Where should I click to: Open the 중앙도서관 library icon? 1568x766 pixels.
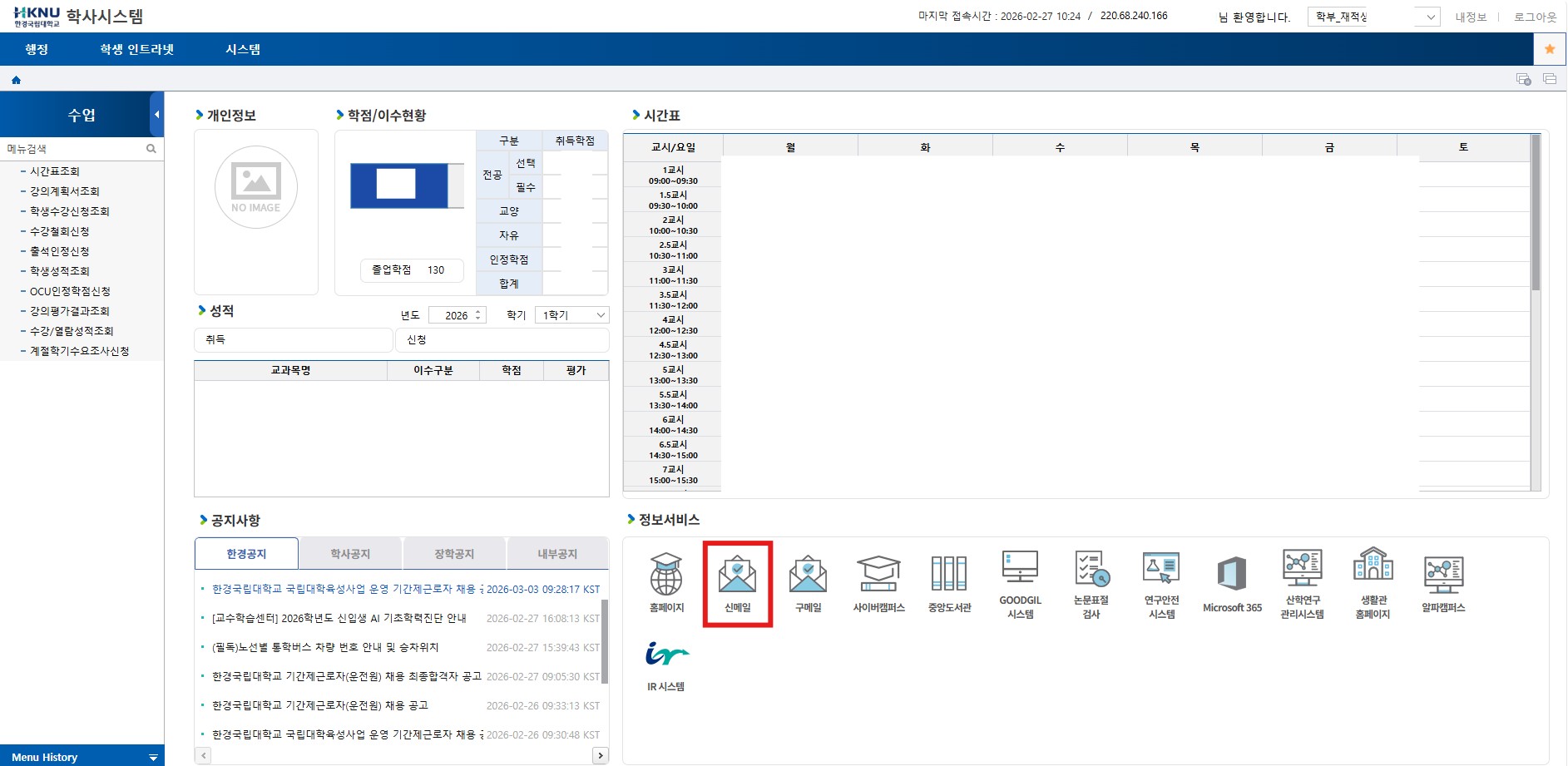[x=949, y=582]
